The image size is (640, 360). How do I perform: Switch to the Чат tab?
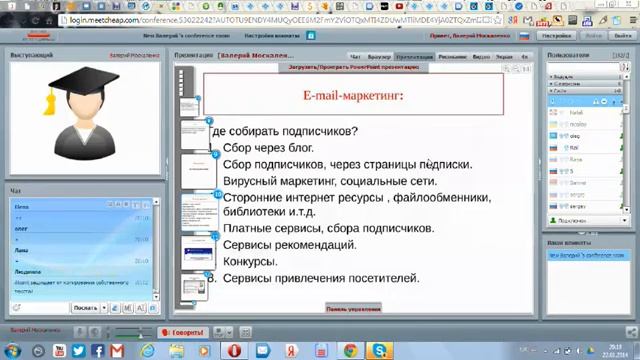tap(356, 57)
